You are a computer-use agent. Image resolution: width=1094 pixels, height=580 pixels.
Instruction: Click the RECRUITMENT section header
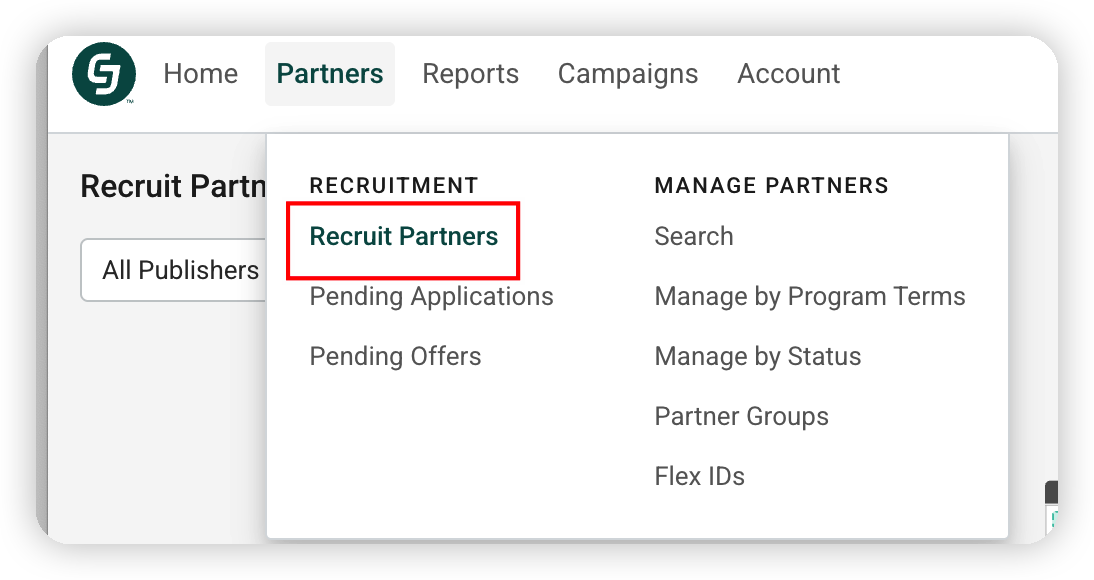coord(393,185)
